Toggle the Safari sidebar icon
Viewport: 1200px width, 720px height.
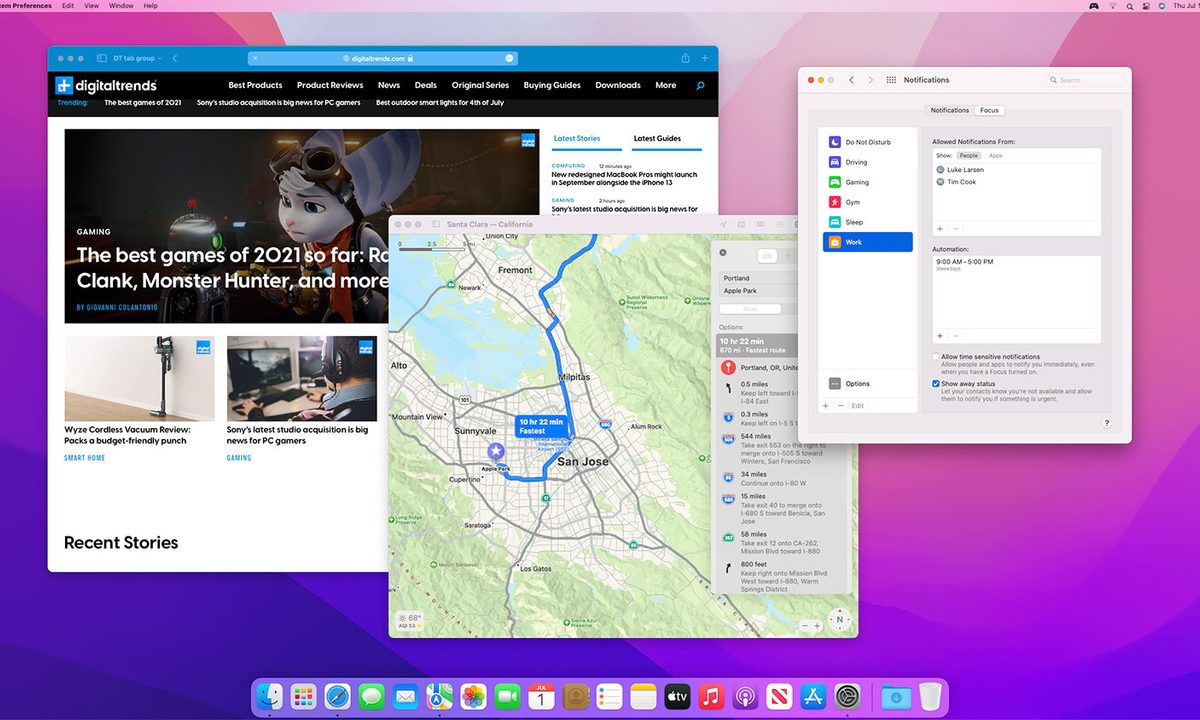click(x=102, y=58)
